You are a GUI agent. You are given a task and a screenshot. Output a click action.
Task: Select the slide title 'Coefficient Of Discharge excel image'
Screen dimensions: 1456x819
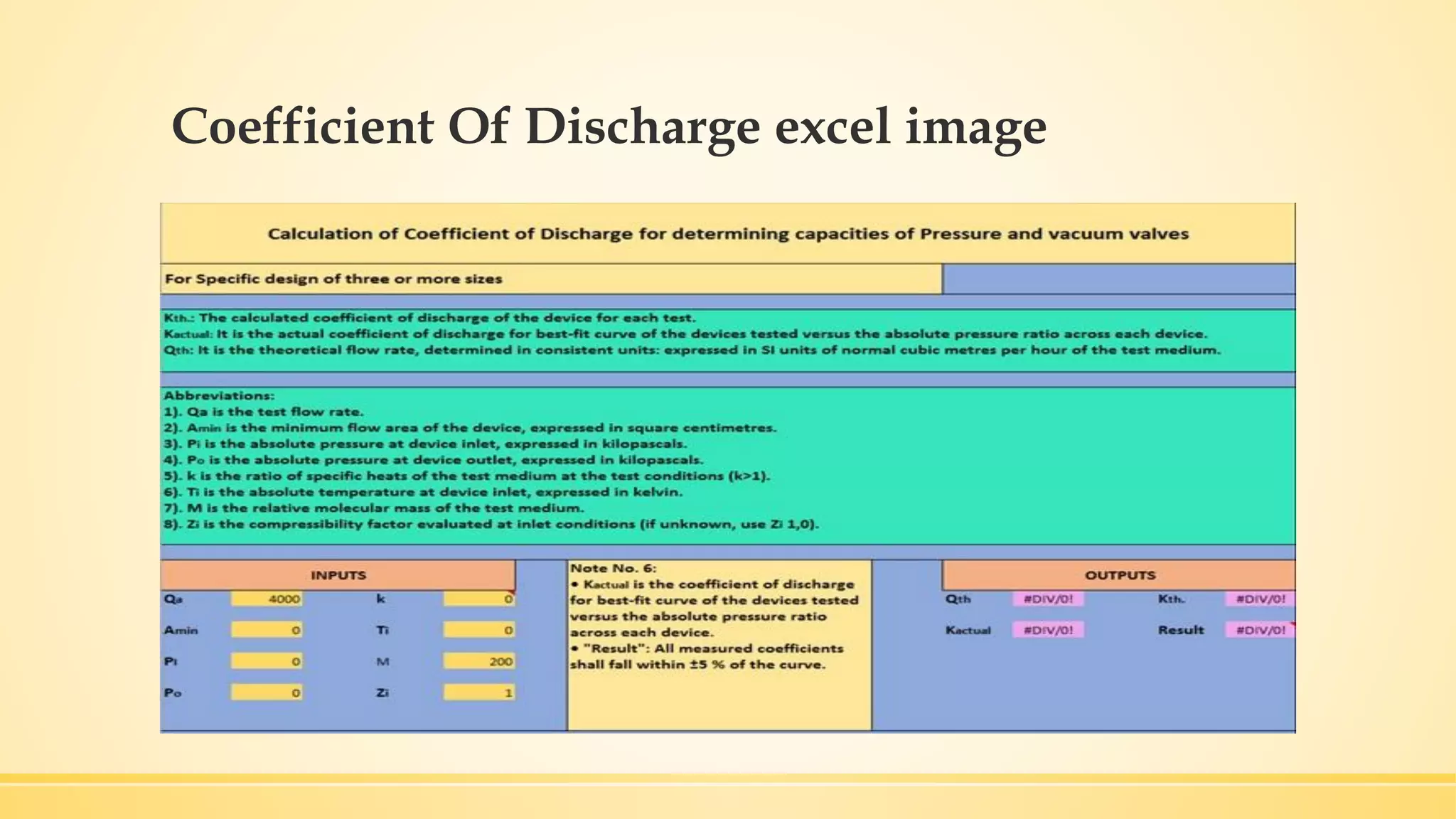click(x=609, y=127)
